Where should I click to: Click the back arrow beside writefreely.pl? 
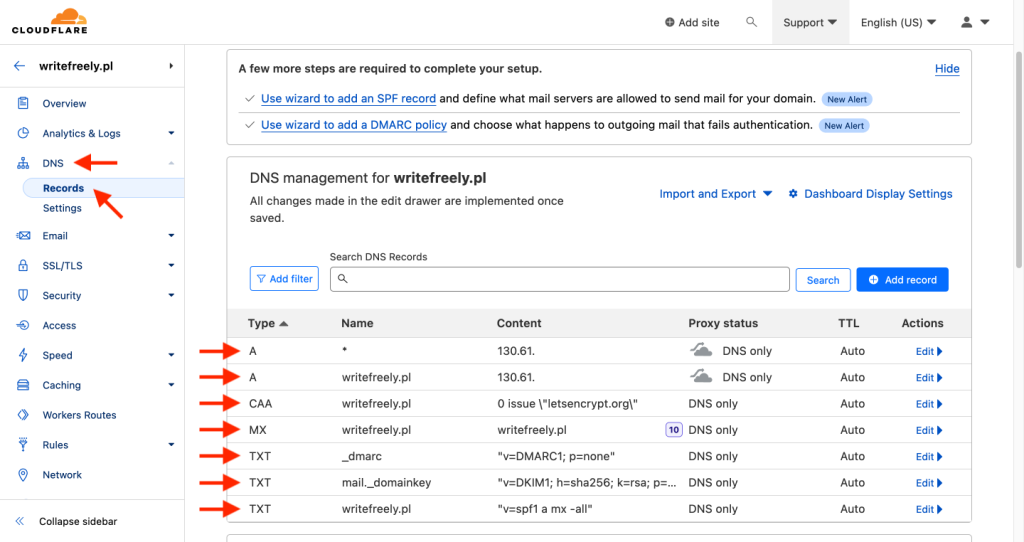(x=19, y=66)
